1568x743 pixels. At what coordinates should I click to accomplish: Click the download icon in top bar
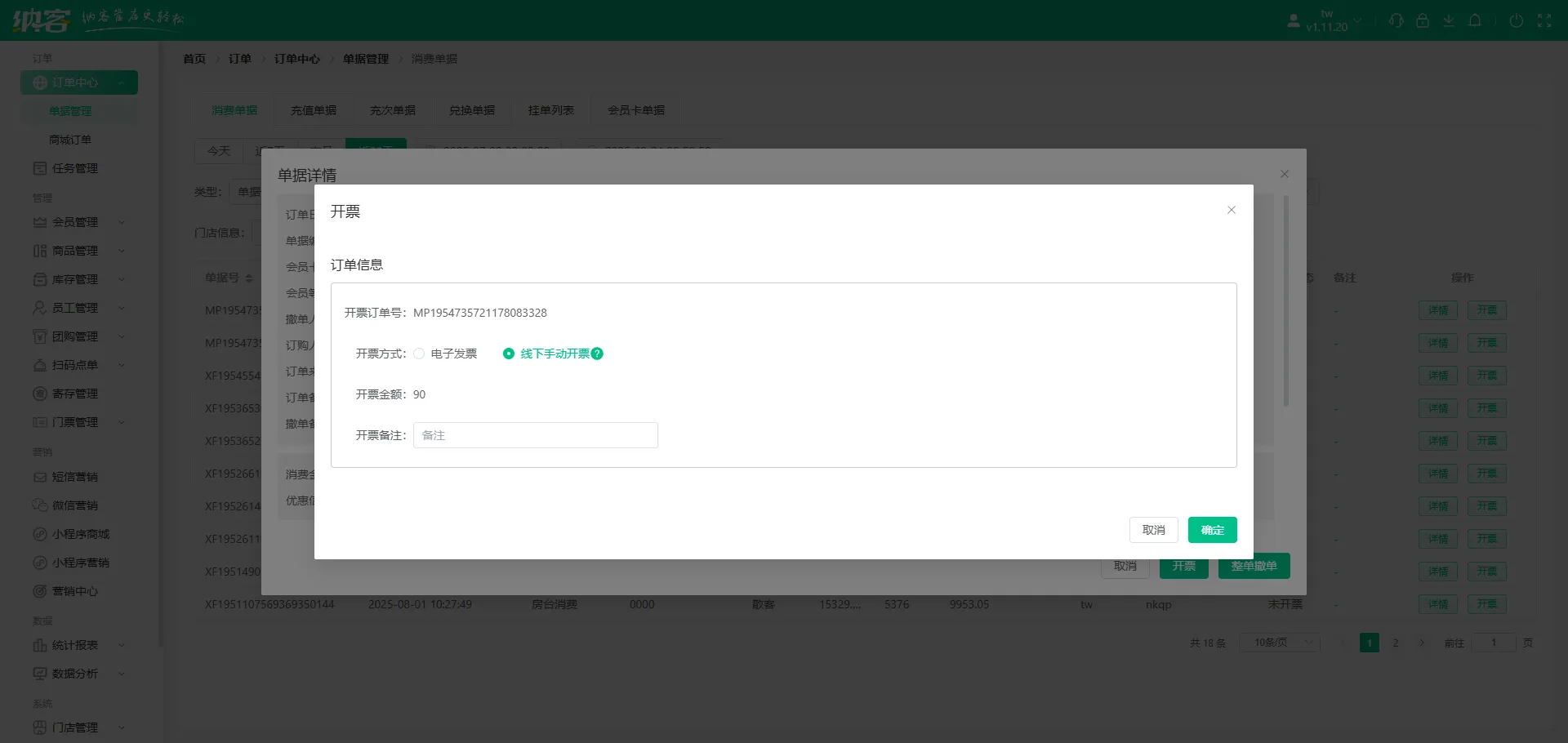1449,21
